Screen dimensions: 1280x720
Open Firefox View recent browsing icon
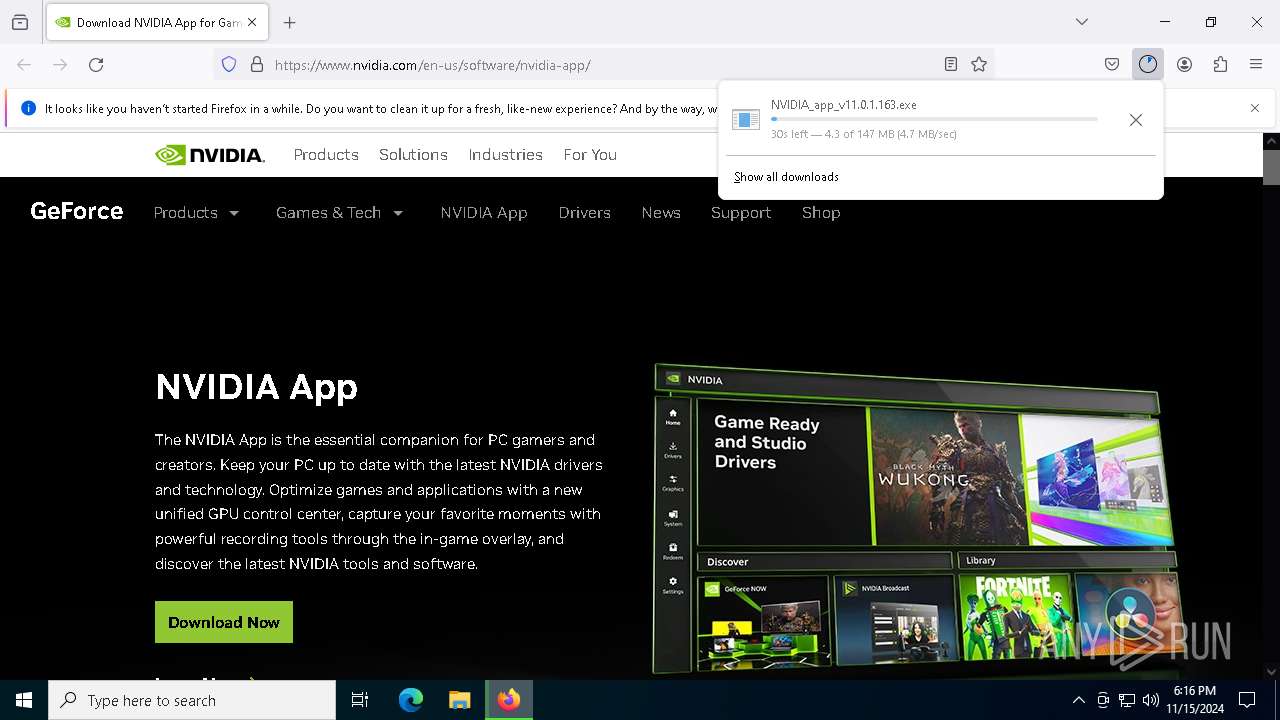[x=20, y=22]
